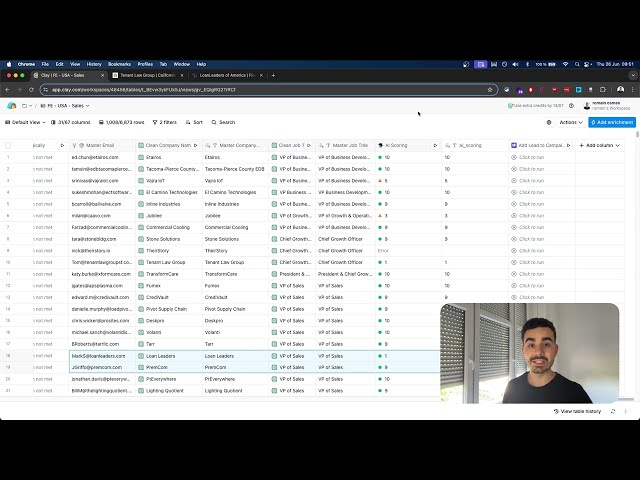Click the bookmark star in the address bar
640x480 pixels.
click(490, 89)
